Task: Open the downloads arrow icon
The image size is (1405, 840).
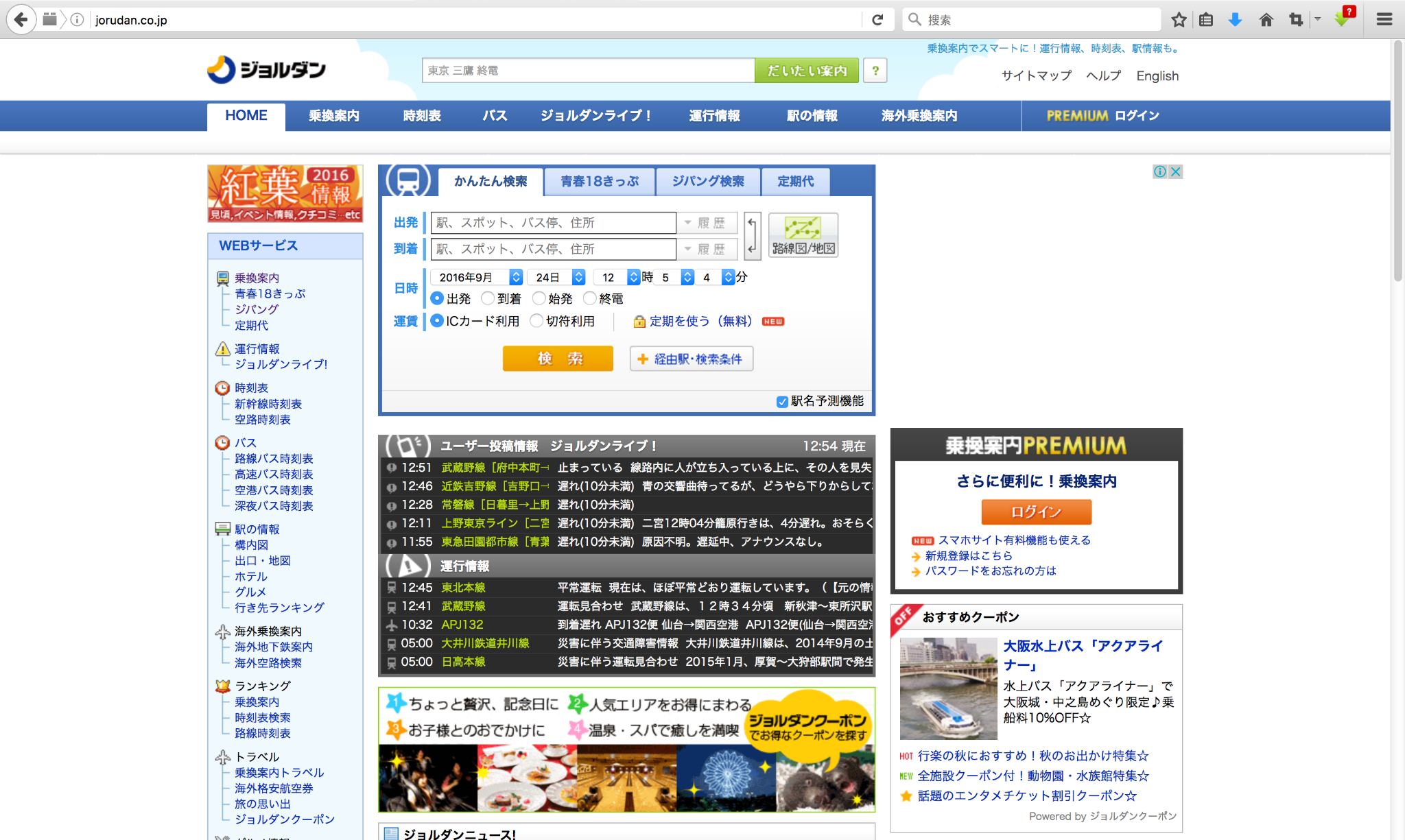Action: tap(1235, 20)
